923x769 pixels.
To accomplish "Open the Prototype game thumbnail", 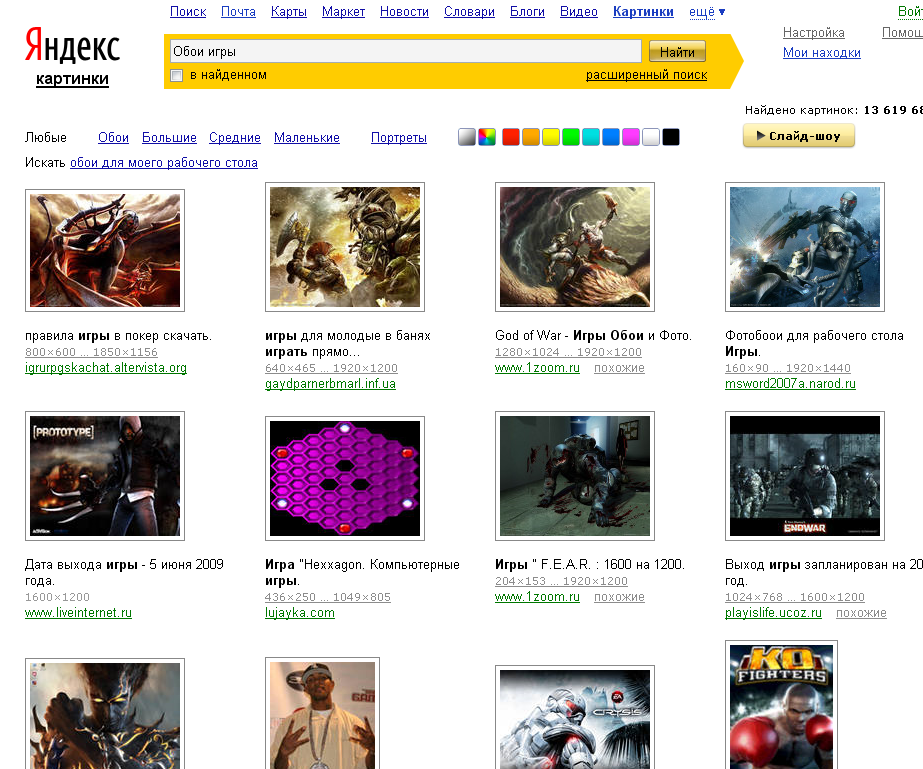I will tap(105, 476).
